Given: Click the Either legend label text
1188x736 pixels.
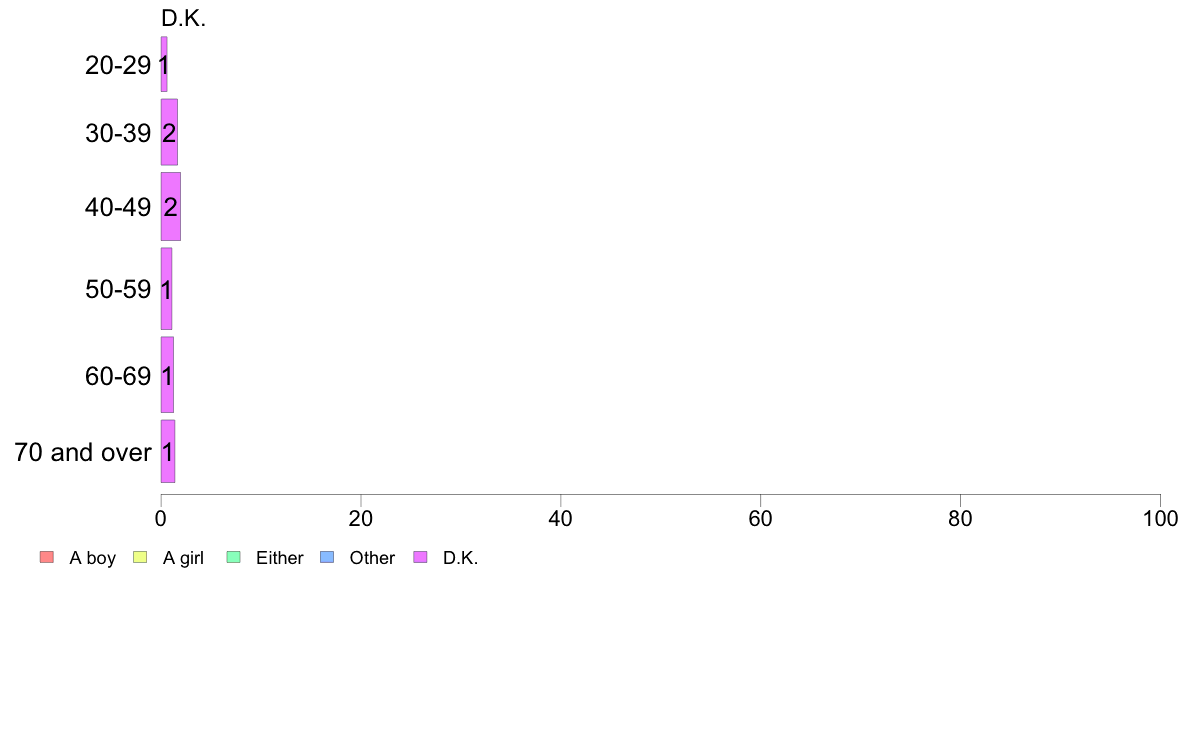Looking at the screenshot, I should click(x=280, y=558).
